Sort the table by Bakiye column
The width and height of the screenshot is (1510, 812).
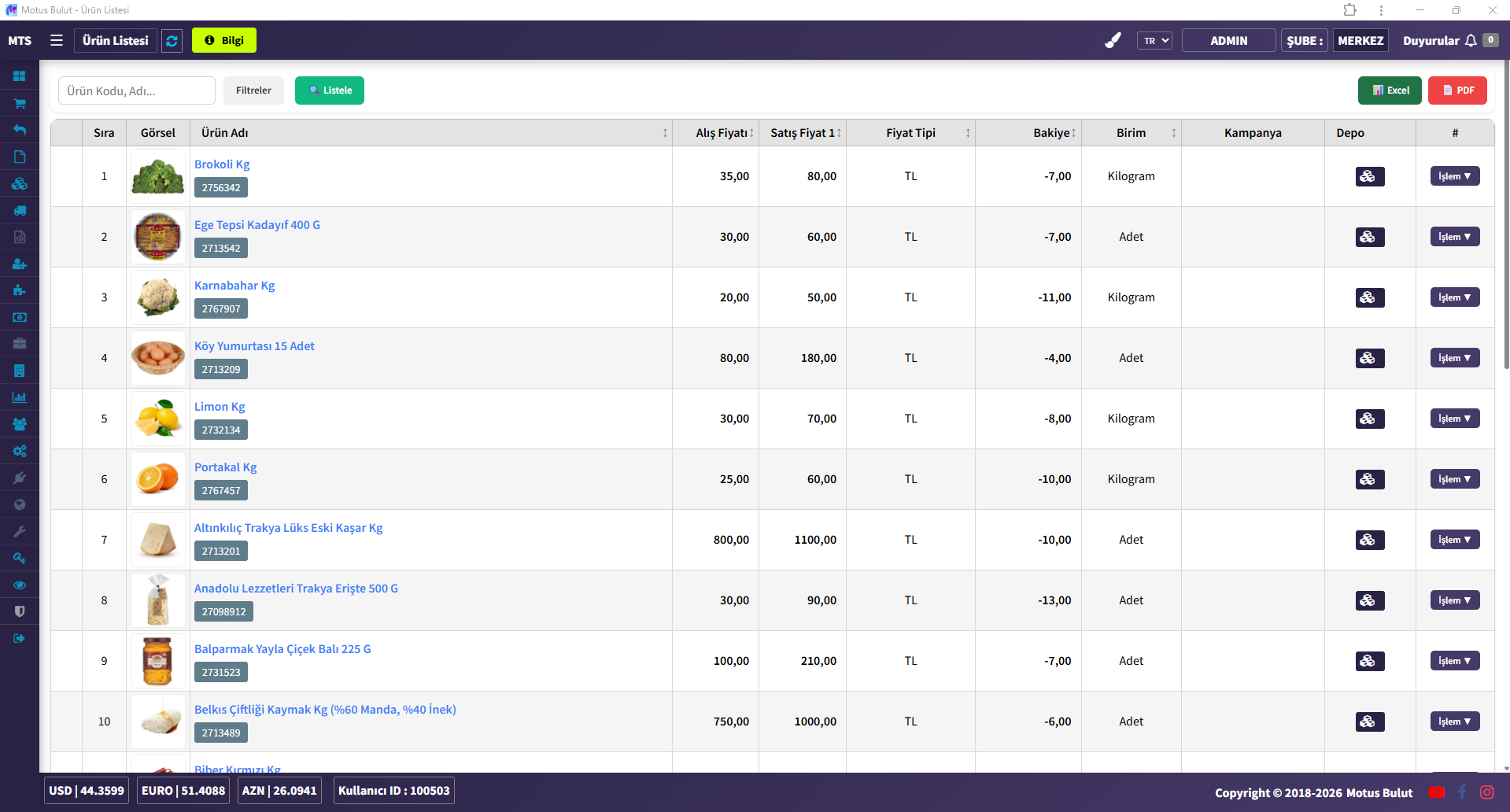point(1054,133)
